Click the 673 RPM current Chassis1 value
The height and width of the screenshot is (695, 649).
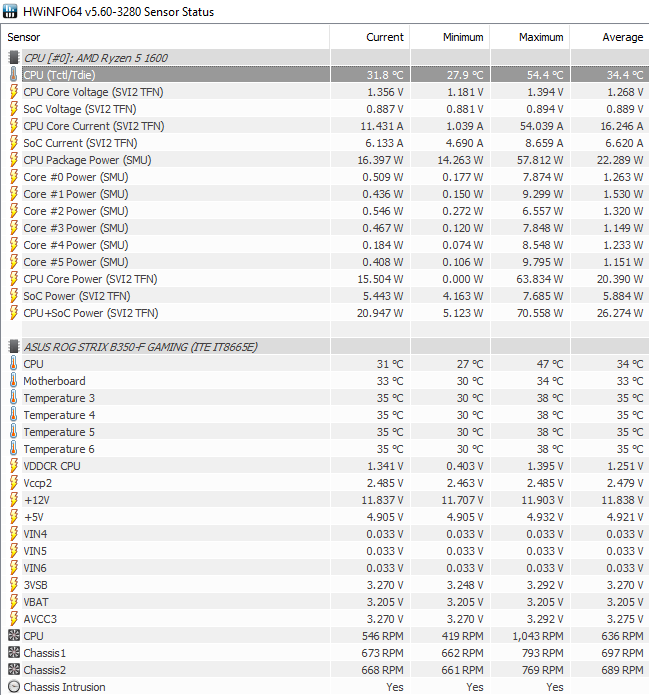click(x=383, y=653)
